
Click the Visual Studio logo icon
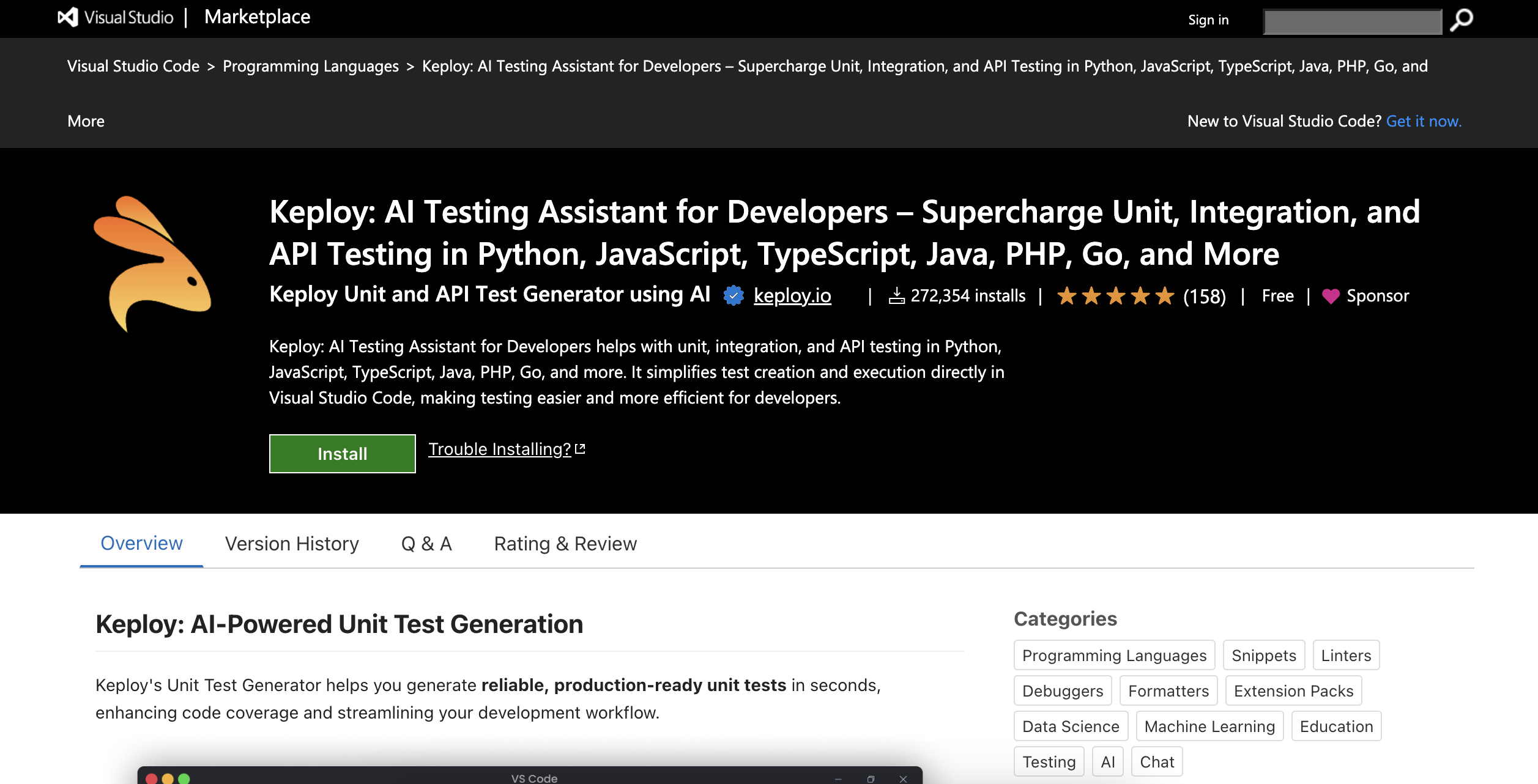[x=68, y=17]
